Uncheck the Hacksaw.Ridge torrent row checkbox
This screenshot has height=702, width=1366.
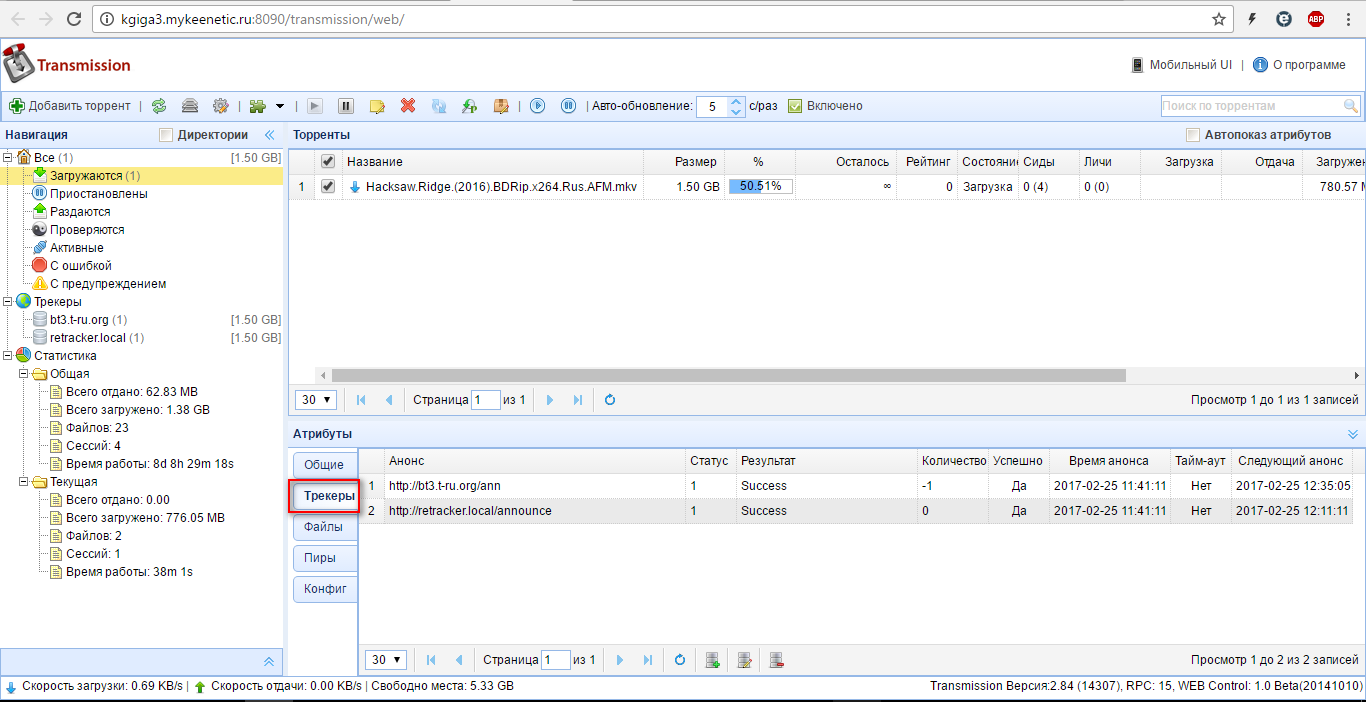(327, 186)
